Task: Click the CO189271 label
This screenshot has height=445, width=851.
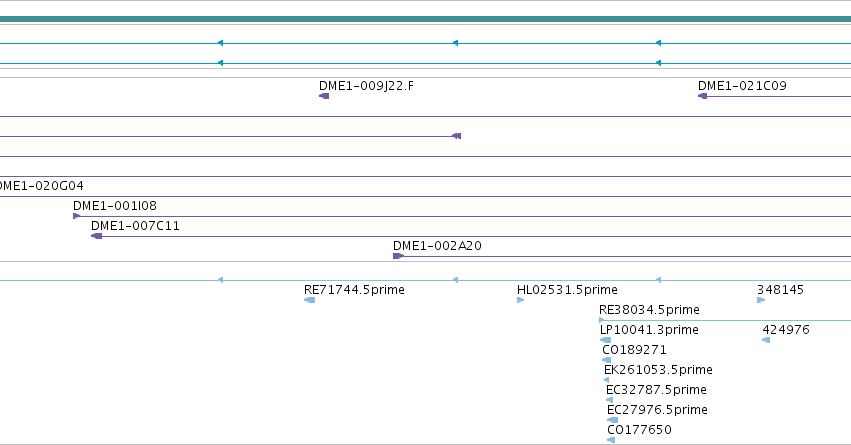Action: [634, 351]
